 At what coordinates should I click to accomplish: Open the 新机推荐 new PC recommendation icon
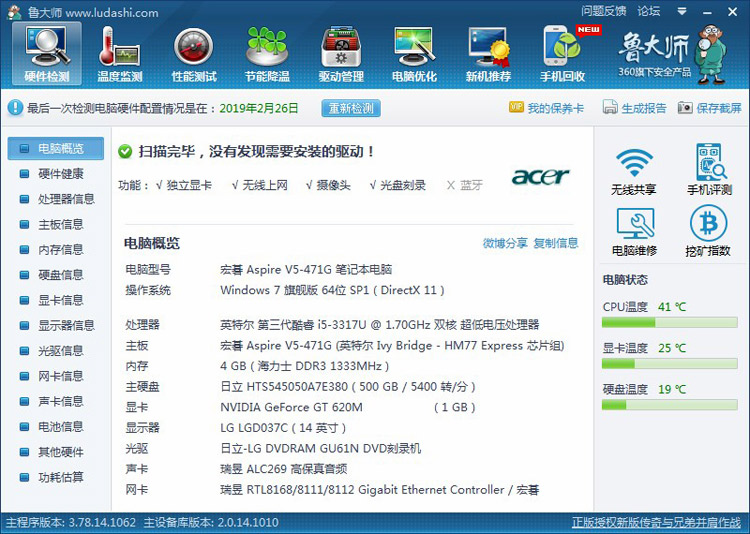coord(488,52)
